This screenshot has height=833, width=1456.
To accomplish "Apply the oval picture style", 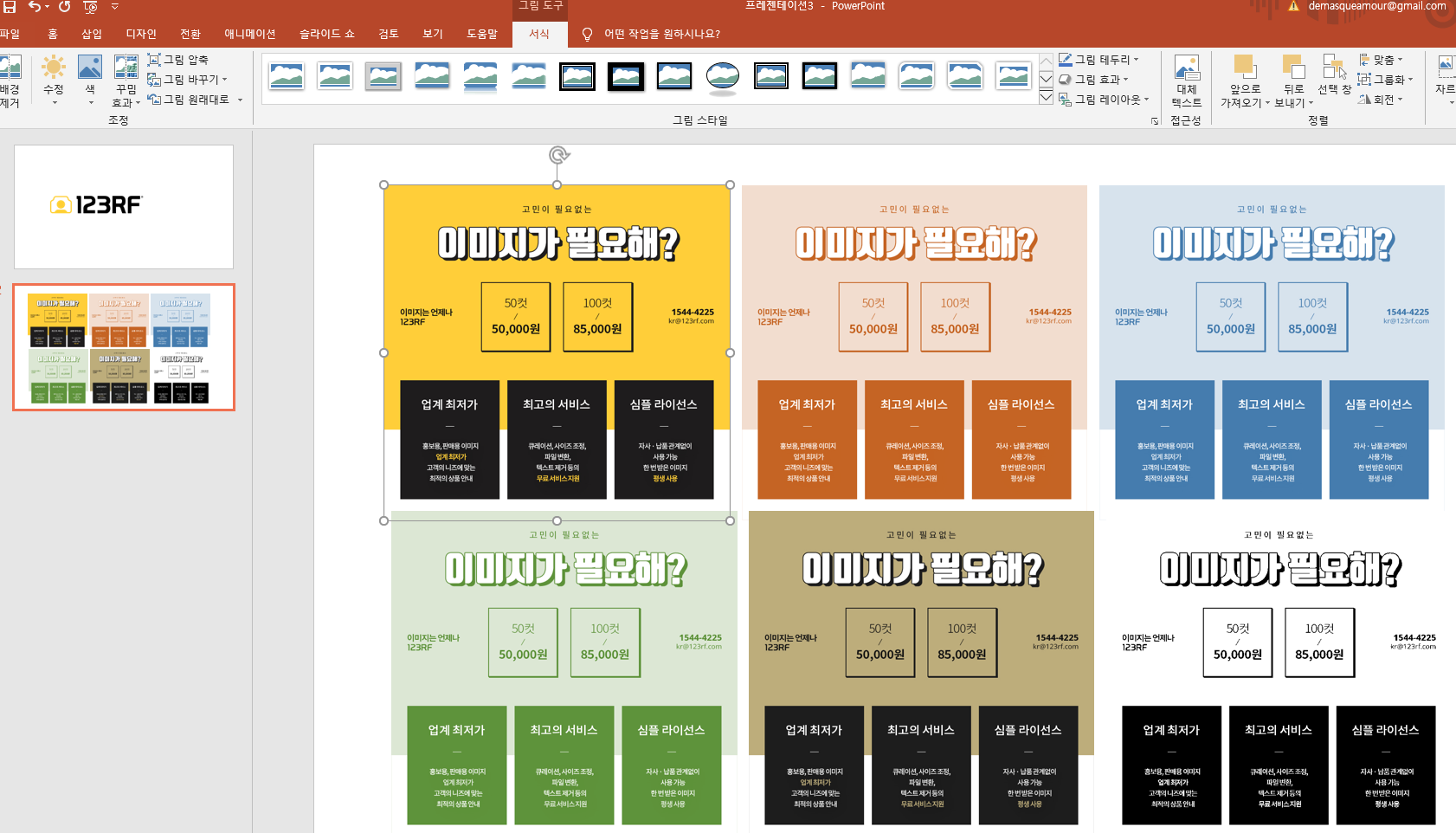I will pos(723,76).
